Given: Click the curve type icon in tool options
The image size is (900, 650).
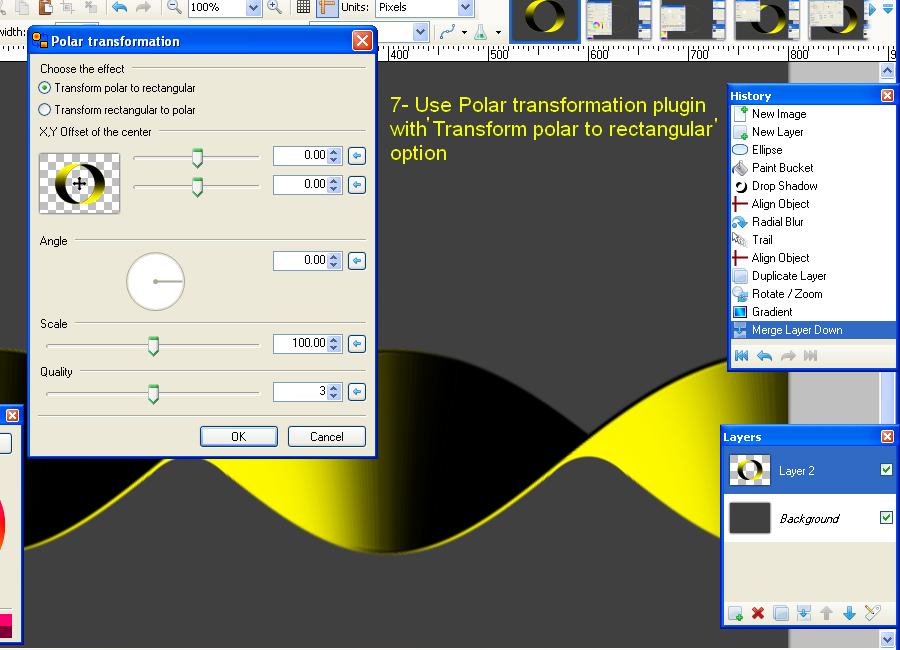Looking at the screenshot, I should 447,33.
